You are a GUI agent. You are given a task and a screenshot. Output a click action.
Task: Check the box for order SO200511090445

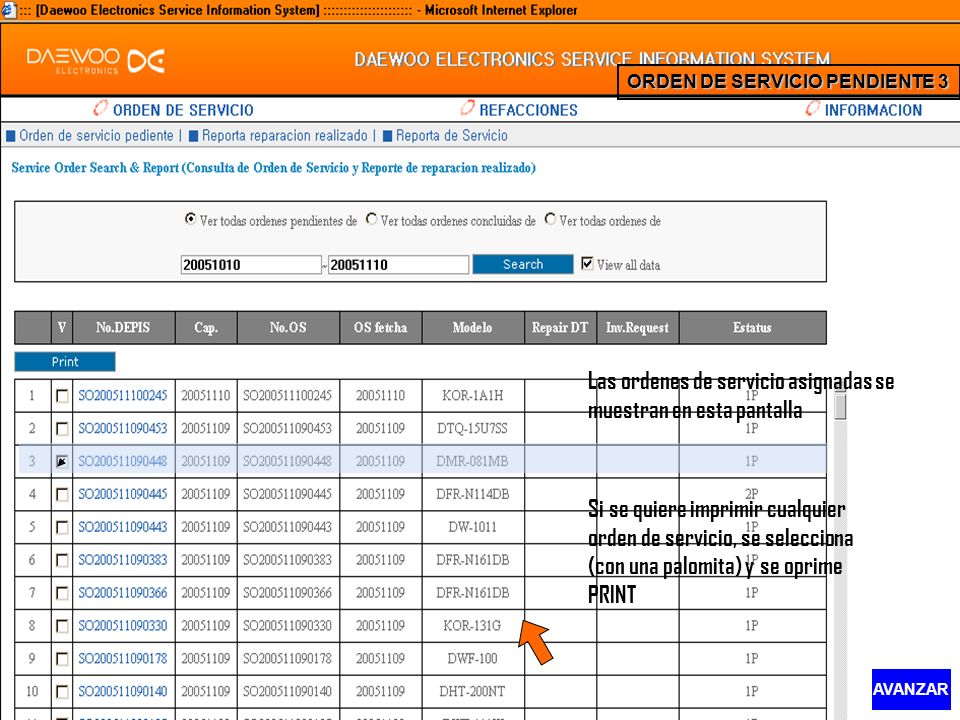[x=62, y=494]
